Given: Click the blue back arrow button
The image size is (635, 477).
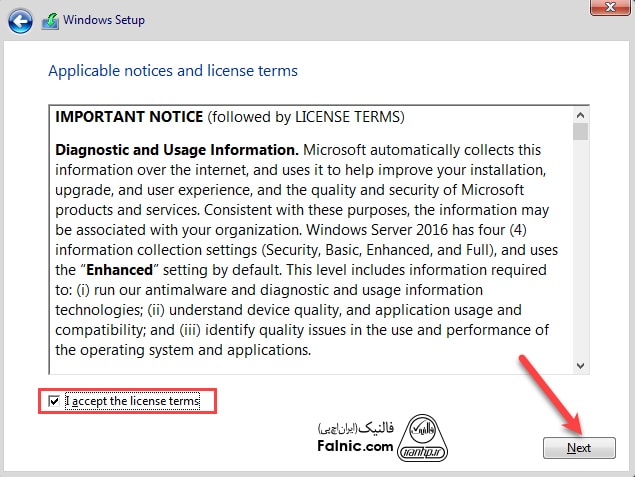Looking at the screenshot, I should (22, 20).
